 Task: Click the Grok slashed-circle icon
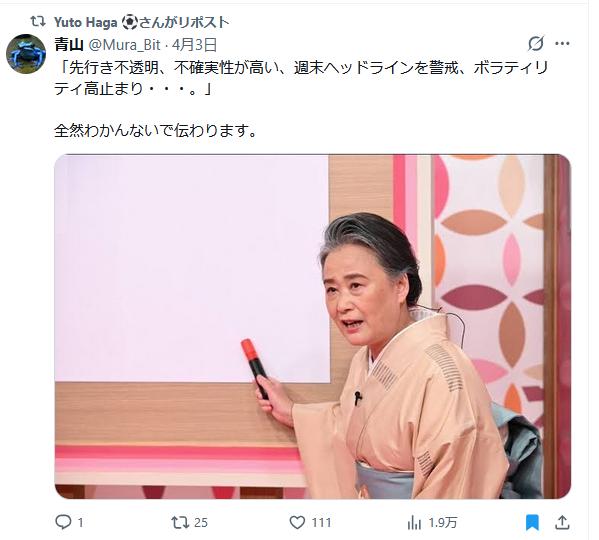536,44
